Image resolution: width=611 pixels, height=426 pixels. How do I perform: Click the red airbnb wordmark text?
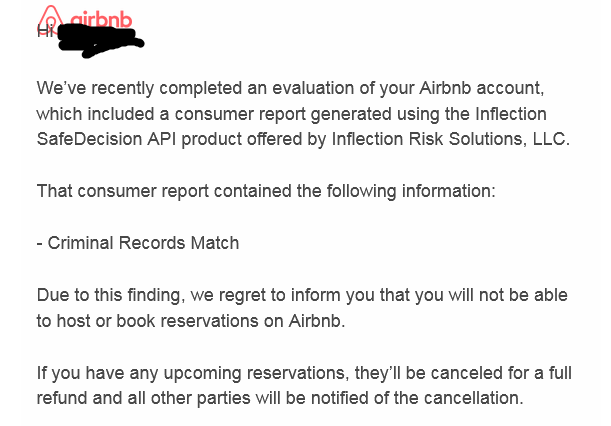coord(101,19)
